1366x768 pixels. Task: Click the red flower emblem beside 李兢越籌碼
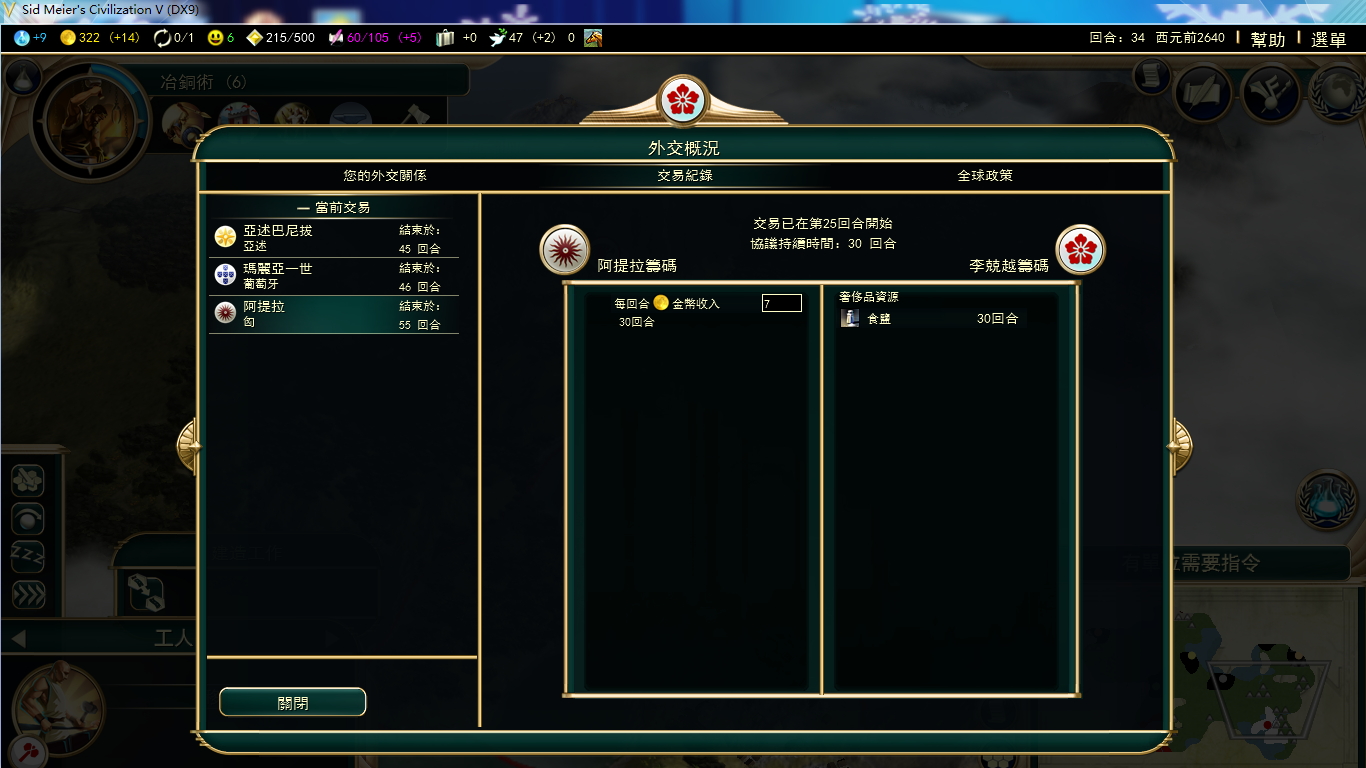1081,249
